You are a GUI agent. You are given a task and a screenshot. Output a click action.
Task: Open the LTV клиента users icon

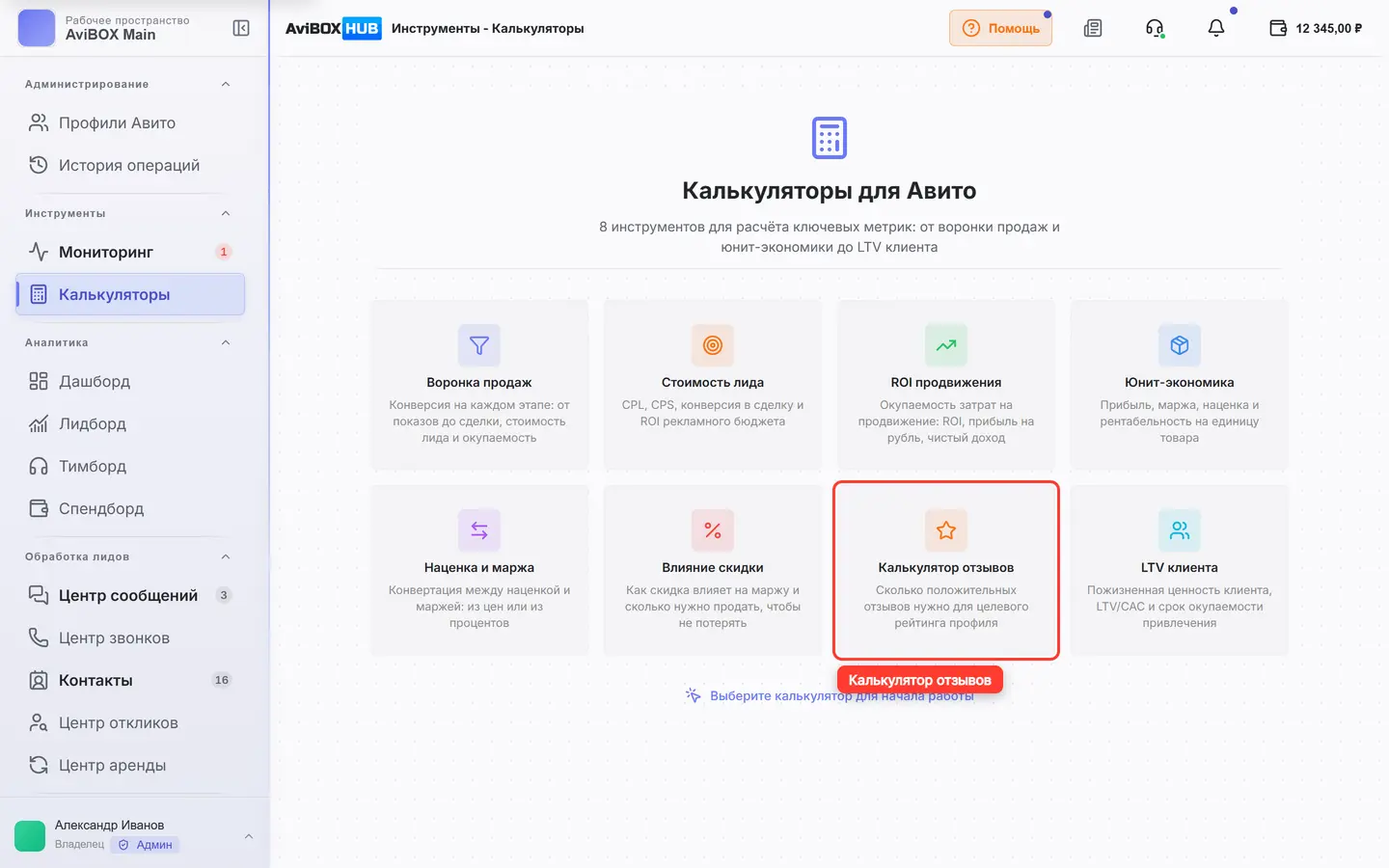tap(1180, 530)
